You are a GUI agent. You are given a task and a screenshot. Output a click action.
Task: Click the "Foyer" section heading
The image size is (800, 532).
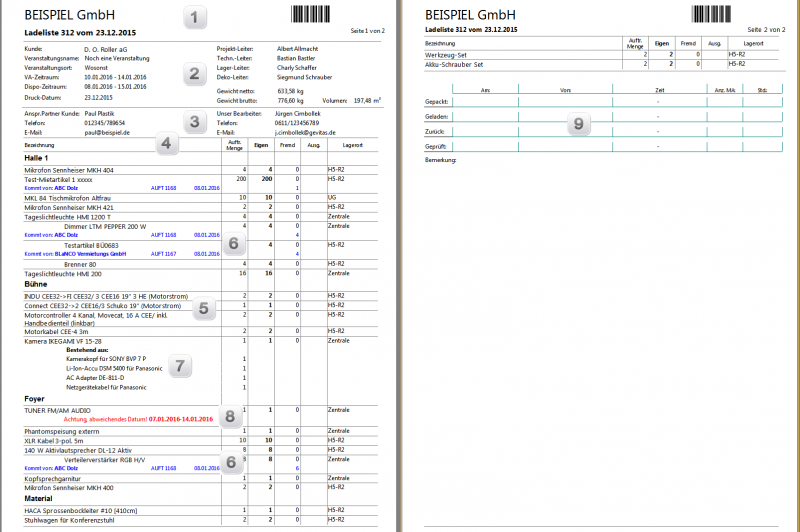click(34, 399)
